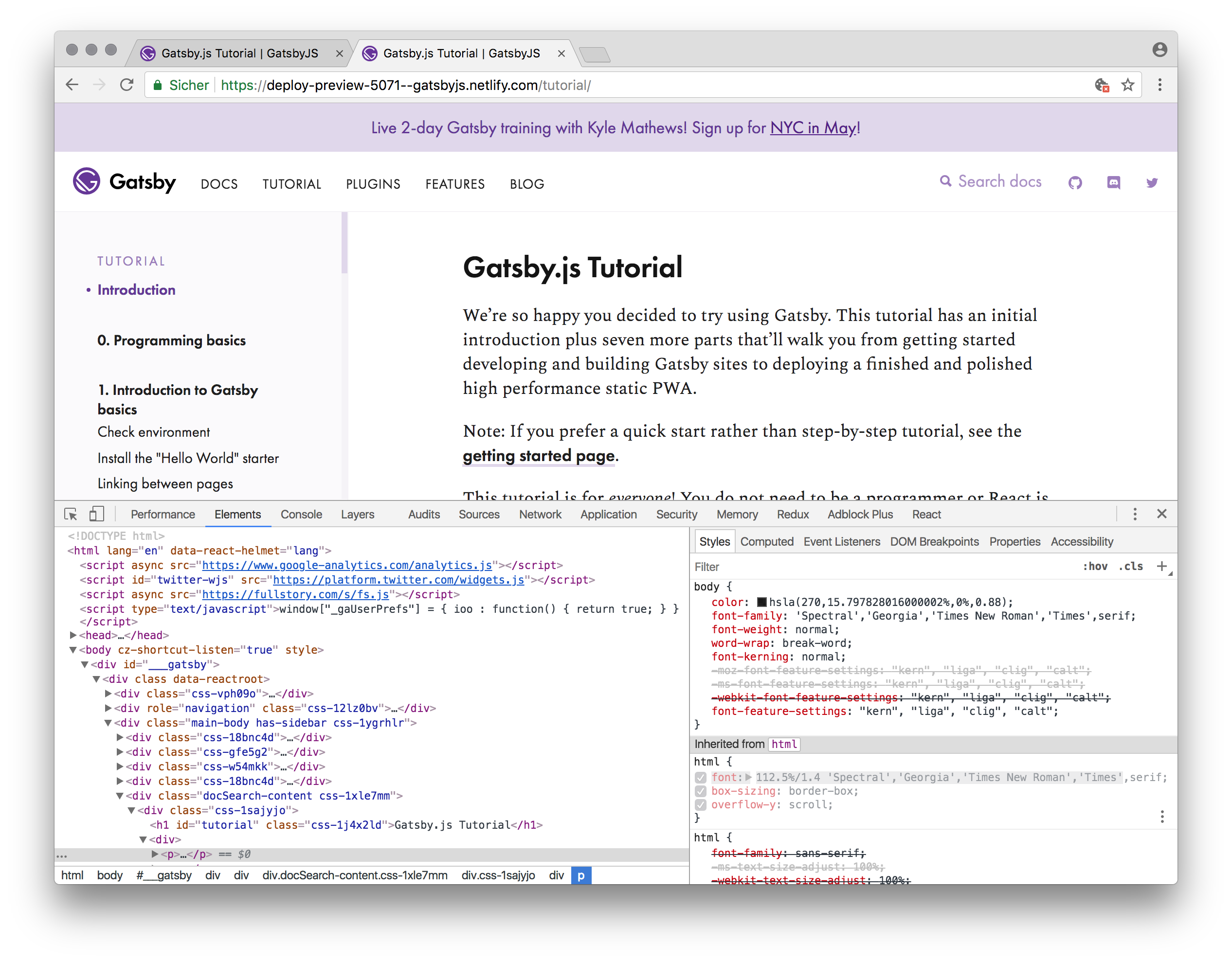Image resolution: width=1232 pixels, height=962 pixels.
Task: Uncheck the overflow-y property
Action: [x=700, y=805]
